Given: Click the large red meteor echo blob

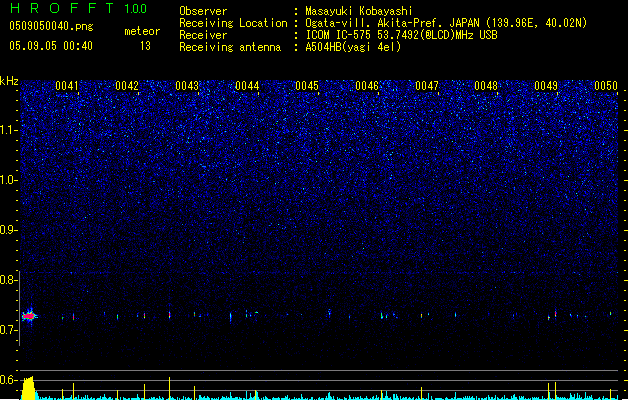Looking at the screenshot, I should point(29,316).
